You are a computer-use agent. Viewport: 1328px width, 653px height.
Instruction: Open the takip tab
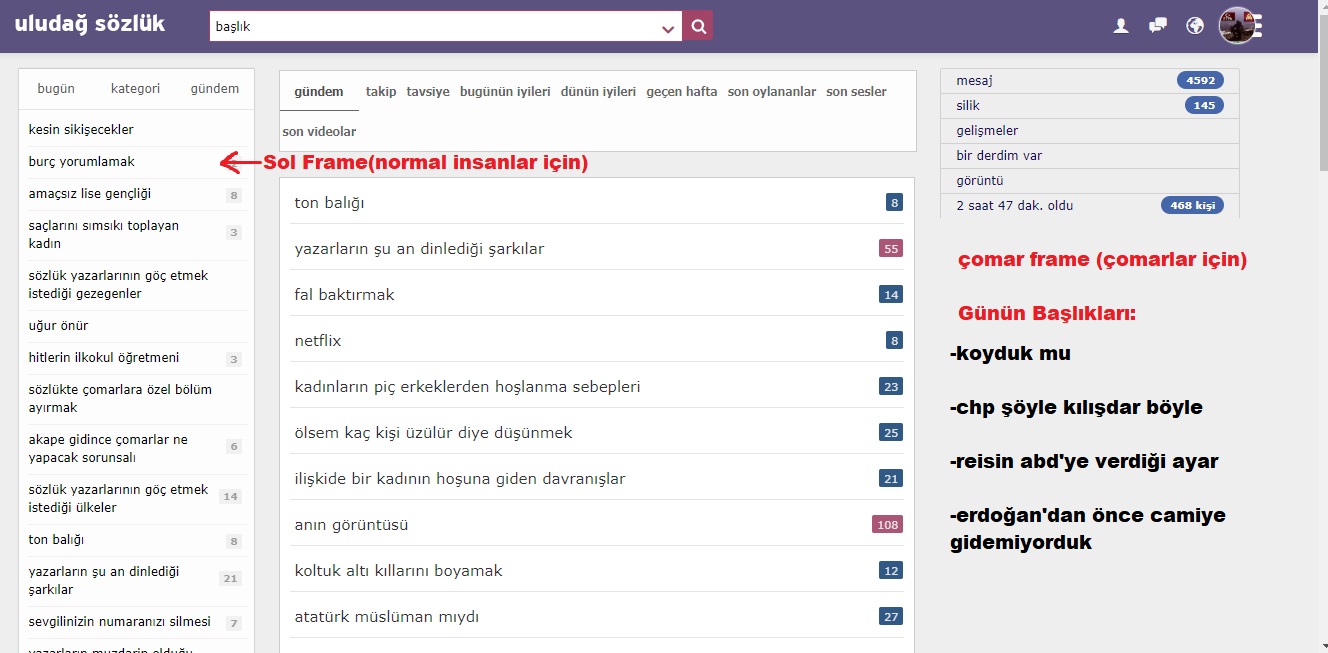[x=381, y=92]
